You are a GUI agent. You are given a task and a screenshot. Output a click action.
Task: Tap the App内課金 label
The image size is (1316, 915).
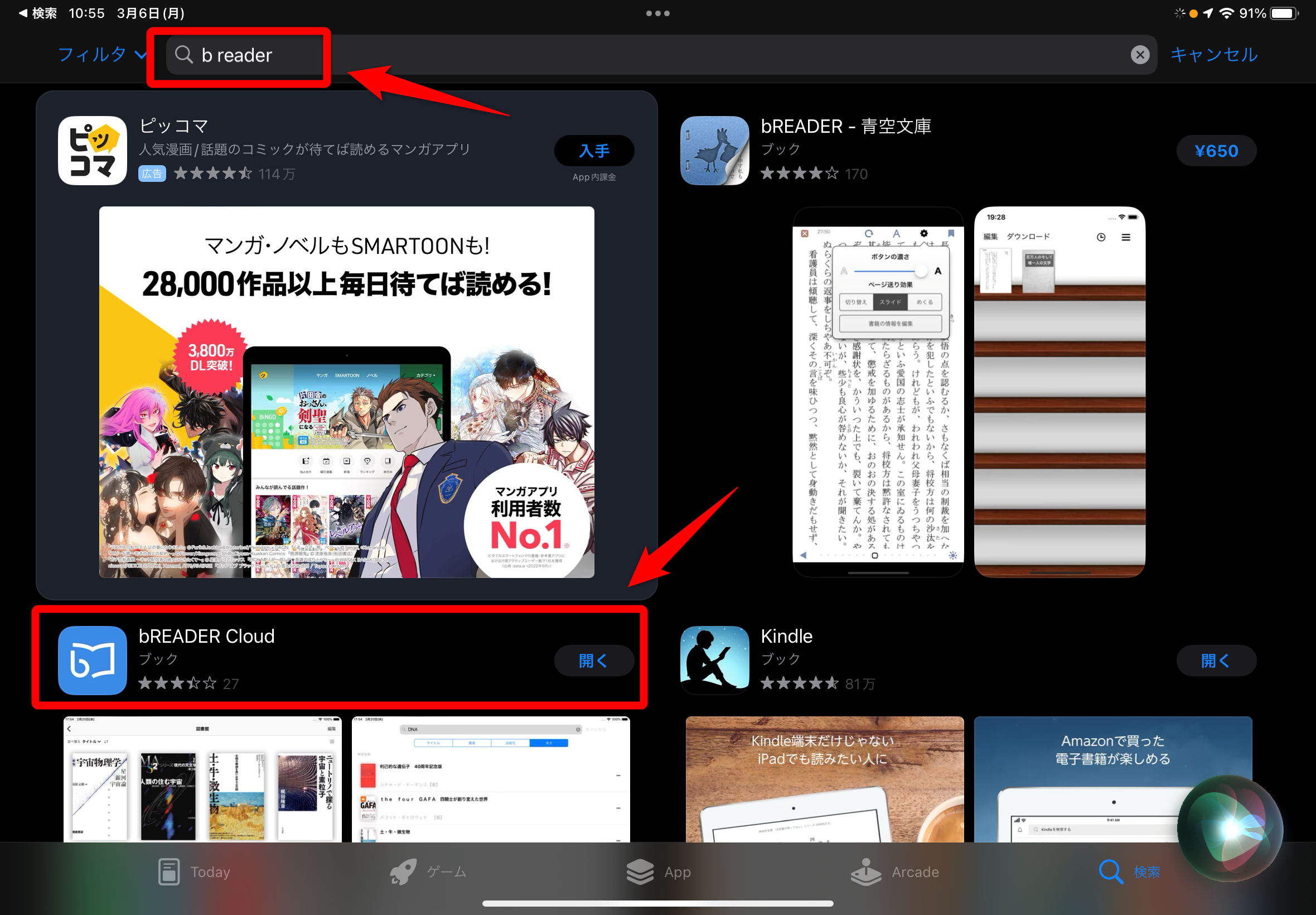(x=593, y=177)
